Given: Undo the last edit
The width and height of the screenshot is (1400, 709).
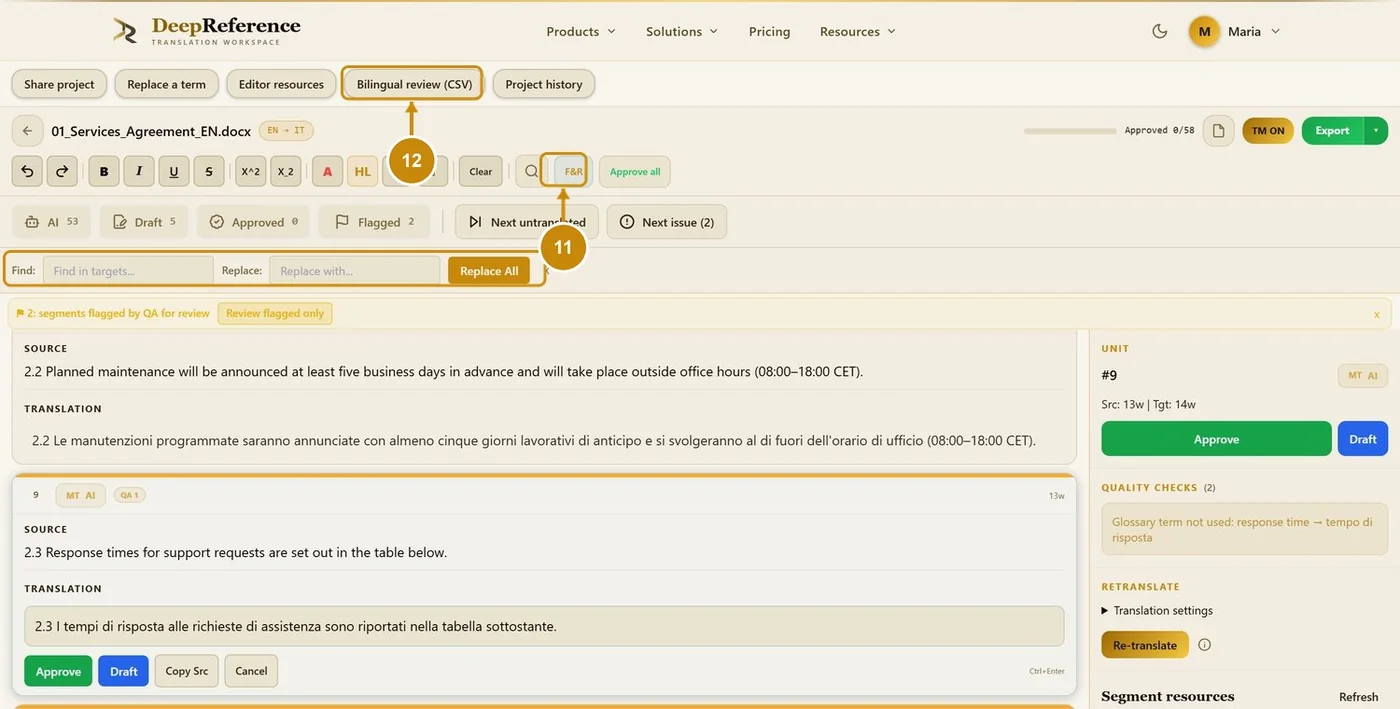Looking at the screenshot, I should 27,171.
